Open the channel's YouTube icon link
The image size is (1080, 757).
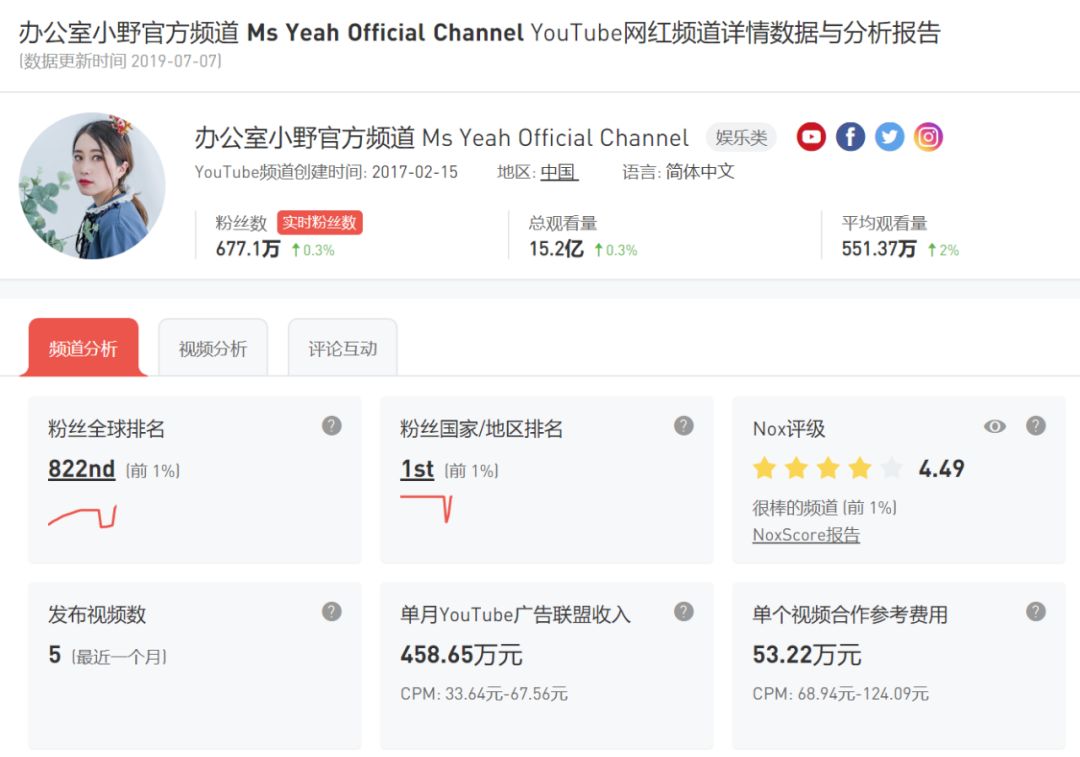[x=811, y=137]
